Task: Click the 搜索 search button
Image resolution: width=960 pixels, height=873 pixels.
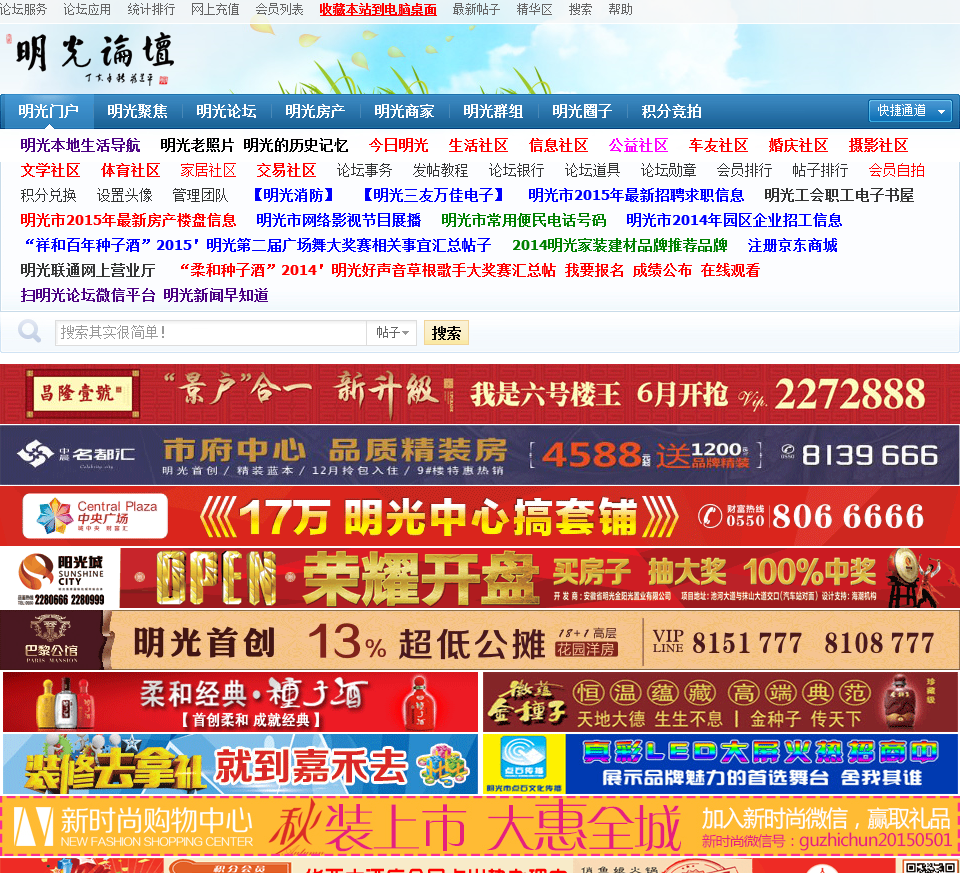Action: pos(446,332)
